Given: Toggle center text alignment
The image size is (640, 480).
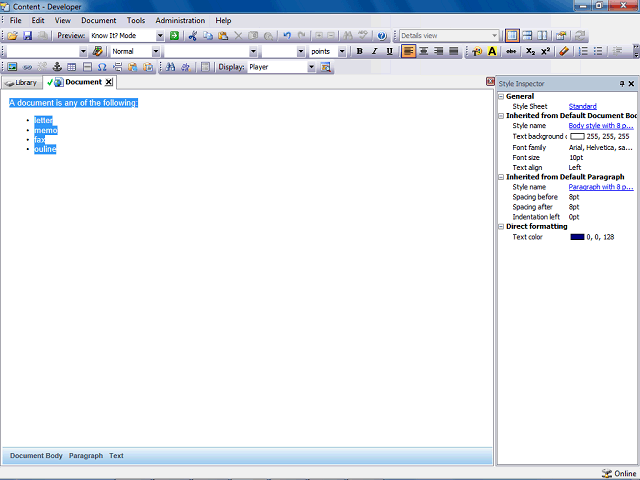Looking at the screenshot, I should tap(424, 51).
